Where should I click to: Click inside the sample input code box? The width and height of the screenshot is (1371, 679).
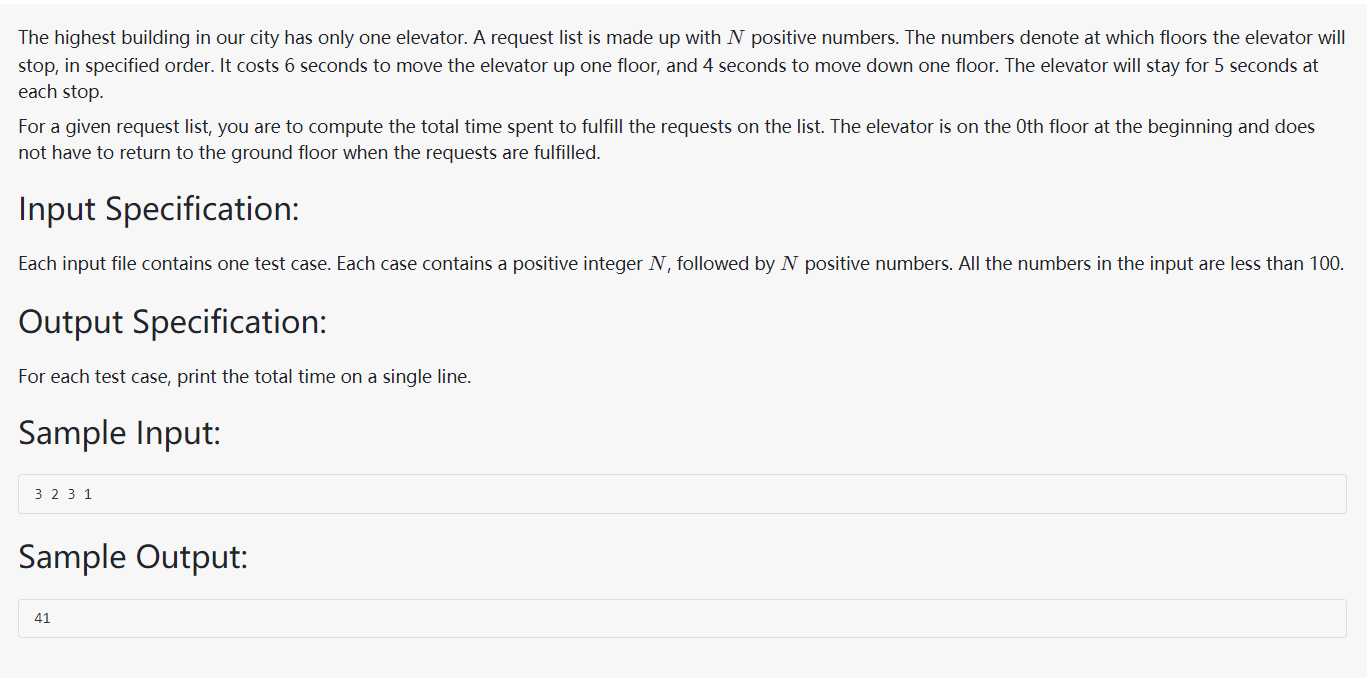[682, 494]
